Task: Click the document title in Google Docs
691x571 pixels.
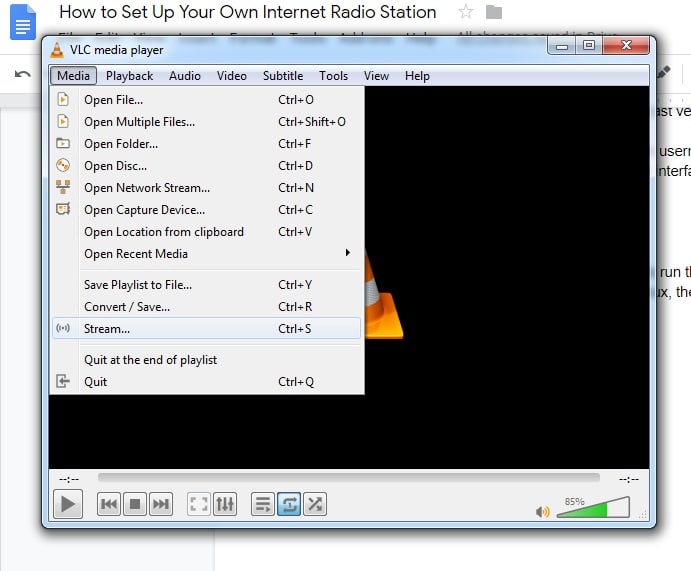Action: 248,12
